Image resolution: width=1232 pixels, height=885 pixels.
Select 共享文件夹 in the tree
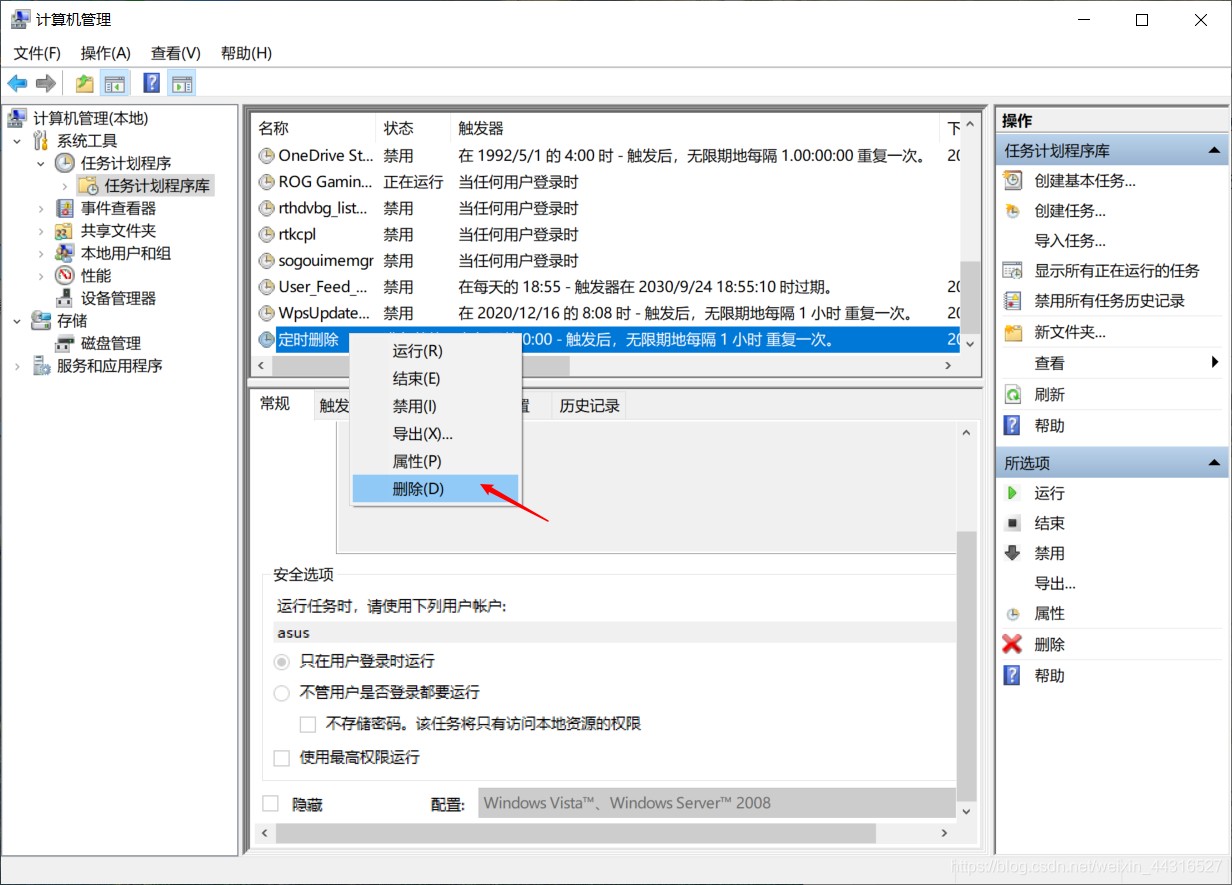pos(118,230)
